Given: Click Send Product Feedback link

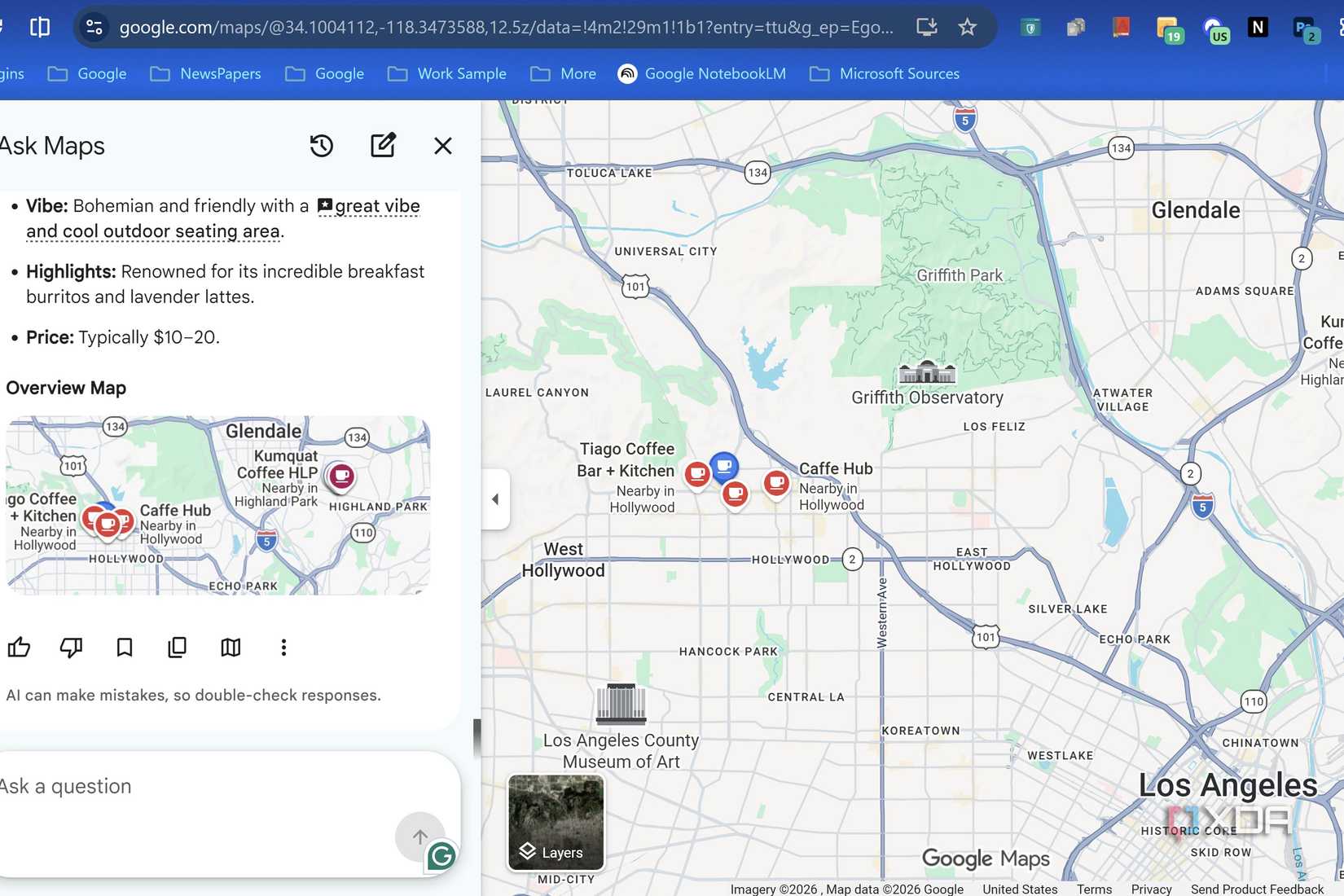Looking at the screenshot, I should (x=1257, y=889).
